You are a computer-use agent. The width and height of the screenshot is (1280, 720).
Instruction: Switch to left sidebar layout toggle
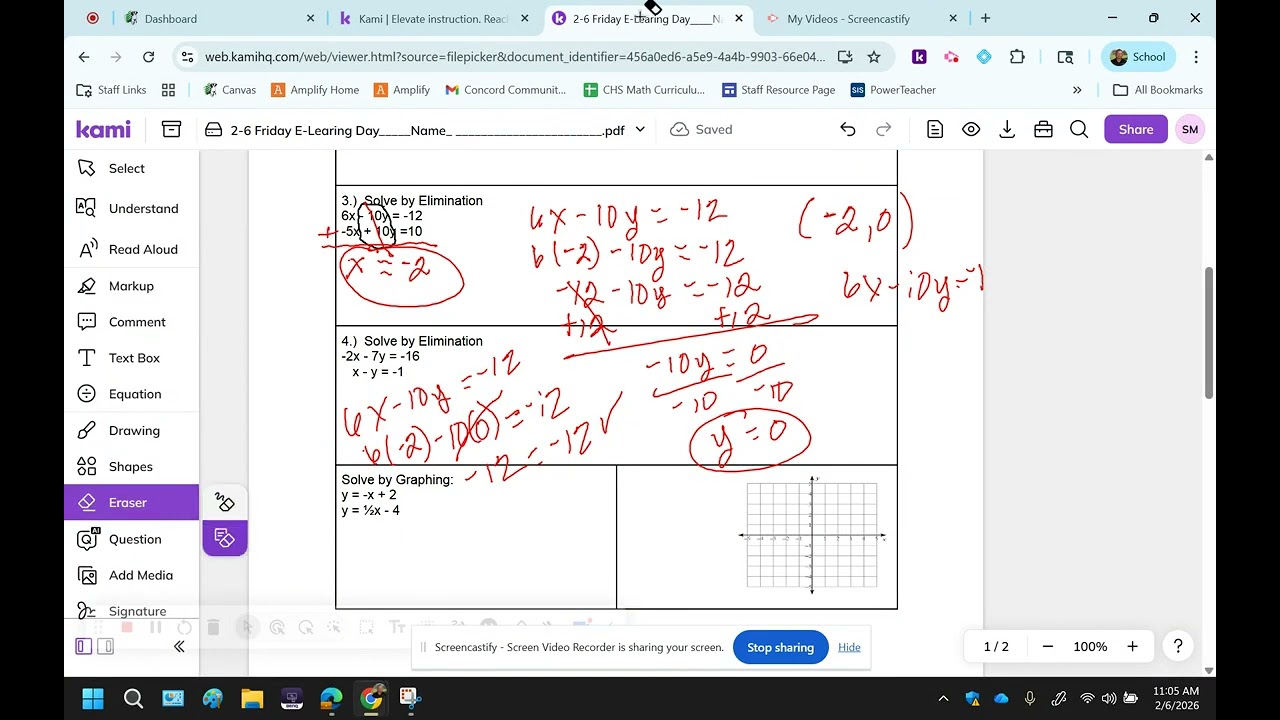[84, 647]
